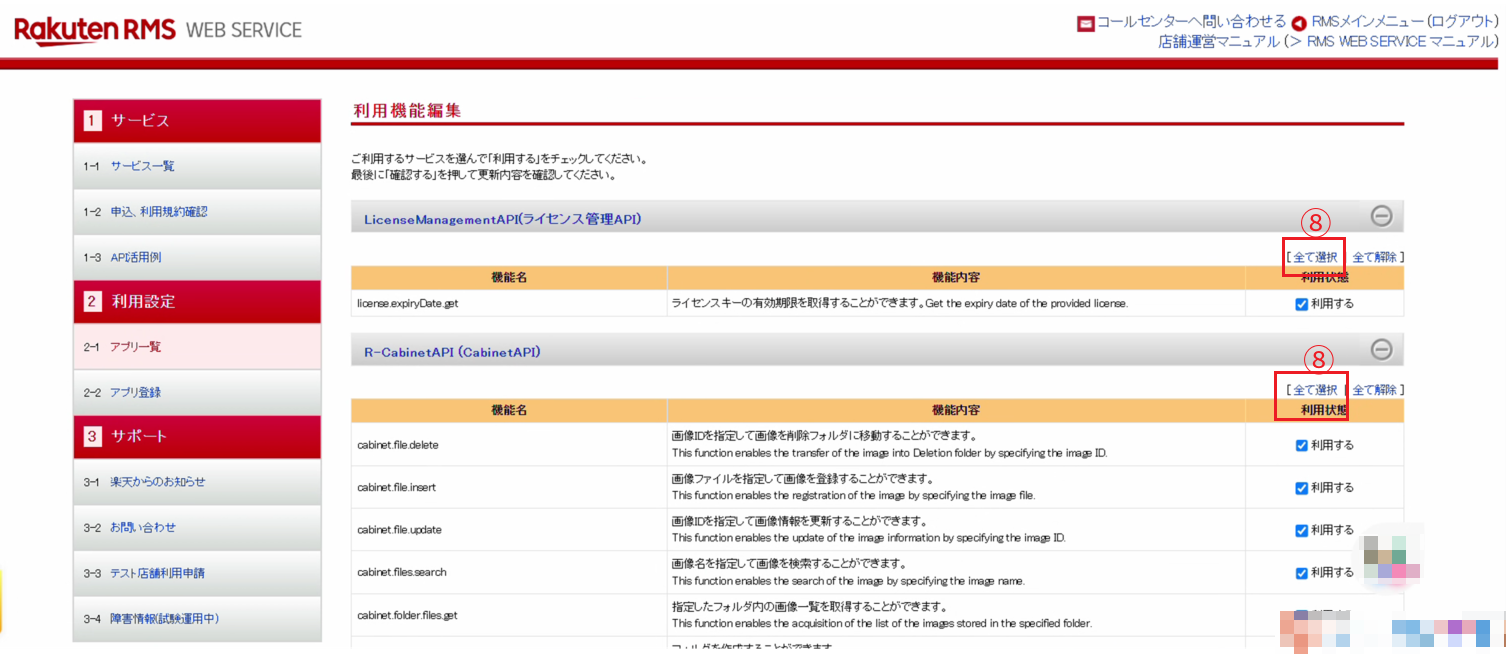
Task: Open 3-3 テスト店舗利用申請 menu item
Action: [x=197, y=573]
